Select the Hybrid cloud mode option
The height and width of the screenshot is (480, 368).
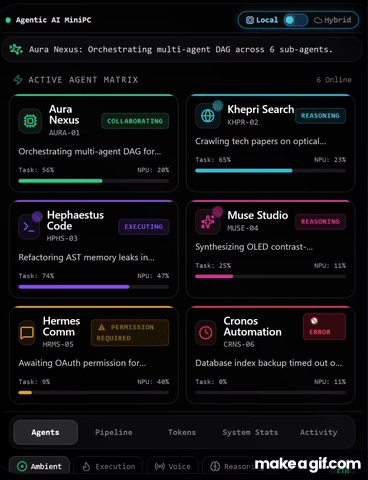(333, 20)
